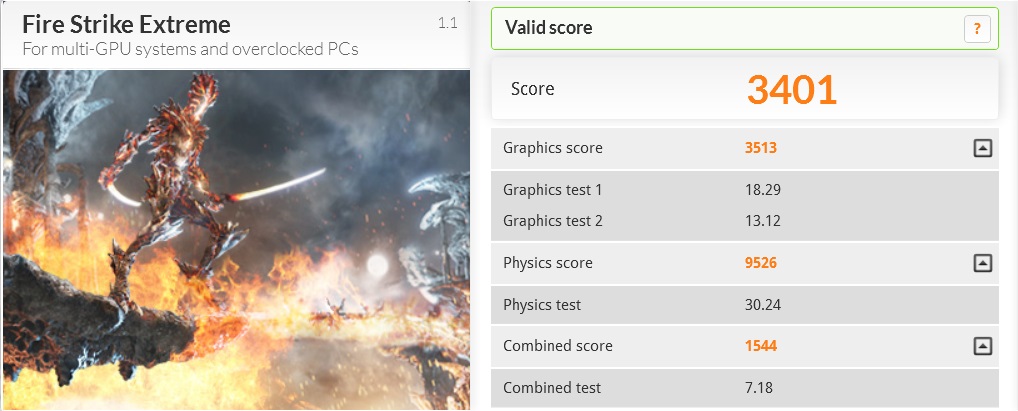
Task: Click the Physics score value 9526
Action: 761,263
